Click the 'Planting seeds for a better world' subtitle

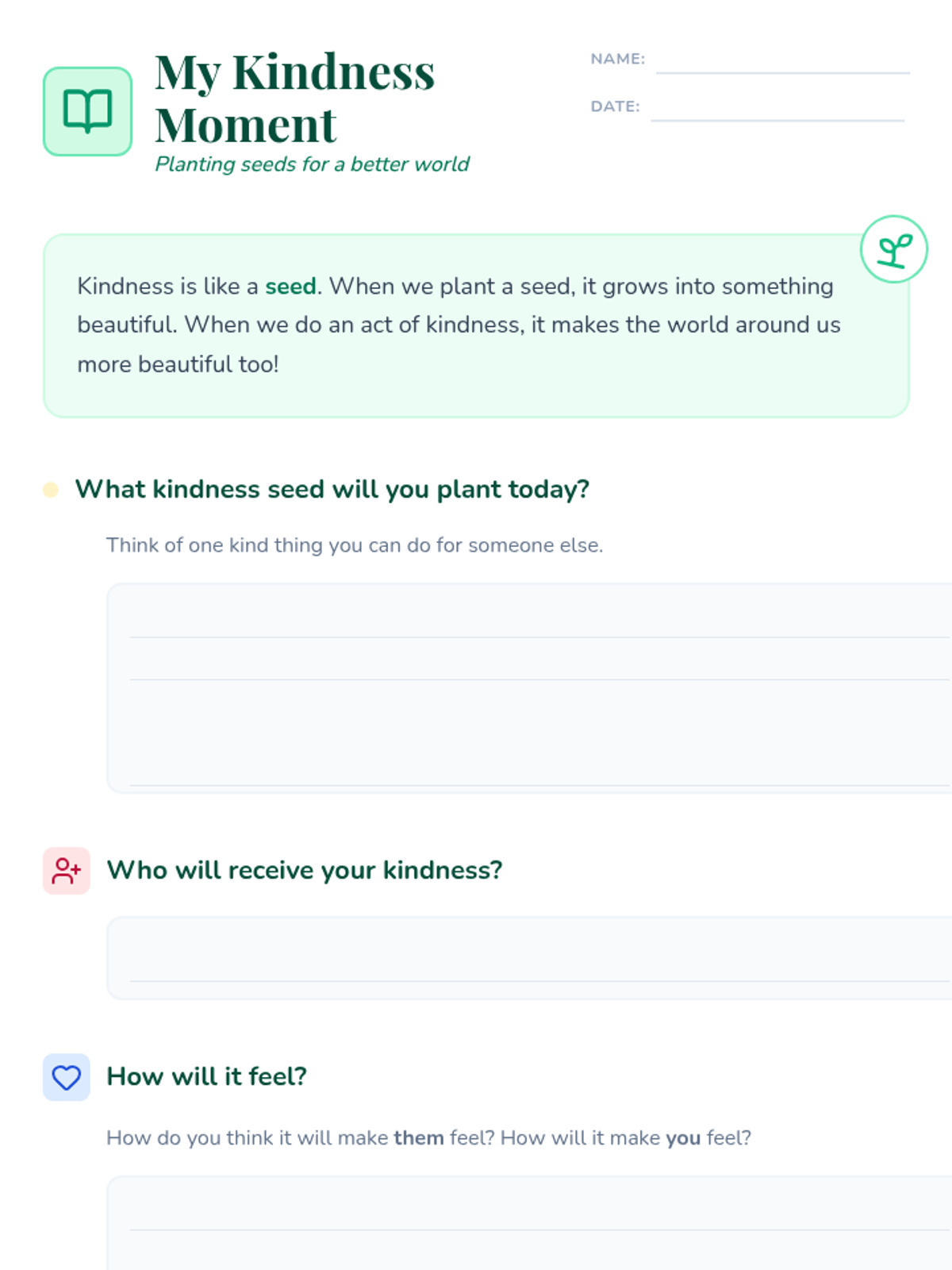[x=312, y=164]
